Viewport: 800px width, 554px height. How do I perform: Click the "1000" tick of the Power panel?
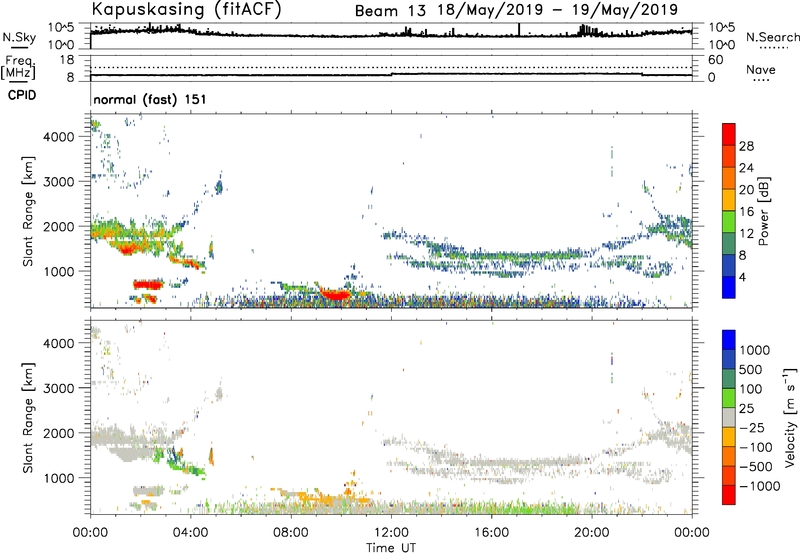(x=59, y=271)
